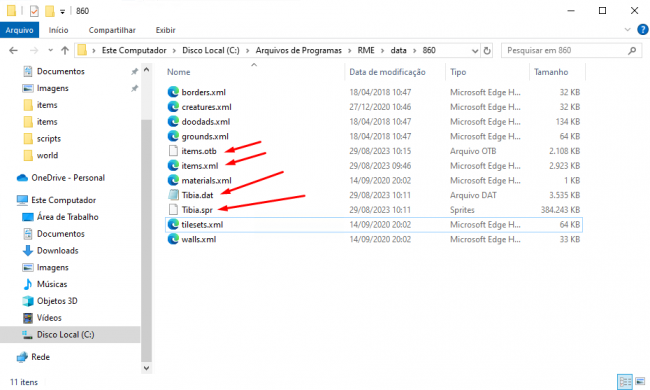Click the 384.243 KB size cell
The height and width of the screenshot is (390, 650).
pyautogui.click(x=560, y=210)
